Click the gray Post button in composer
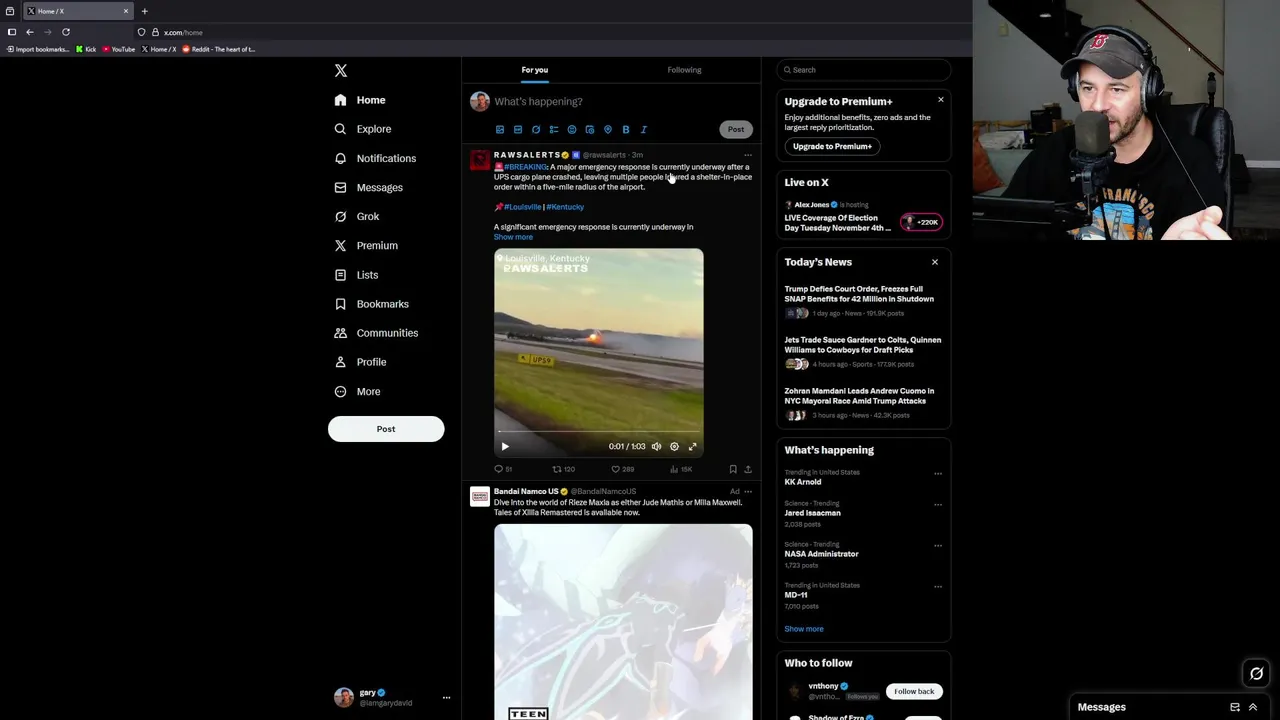The image size is (1280, 720). coord(736,129)
